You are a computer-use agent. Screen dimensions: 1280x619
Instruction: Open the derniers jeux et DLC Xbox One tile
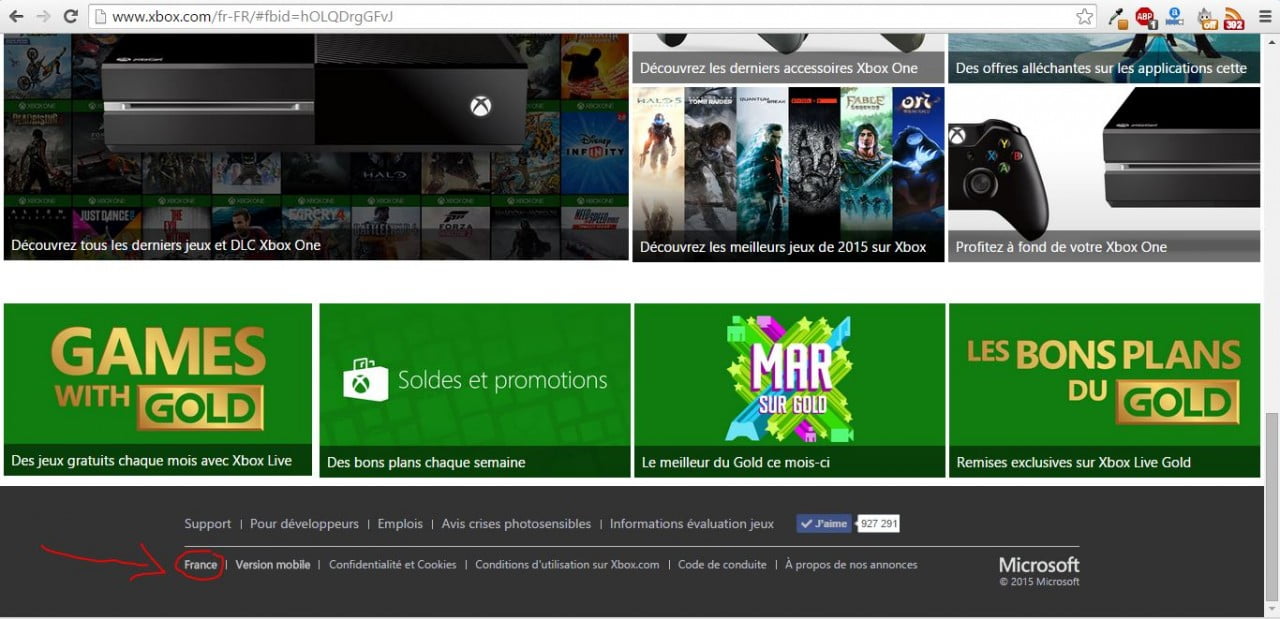click(316, 147)
